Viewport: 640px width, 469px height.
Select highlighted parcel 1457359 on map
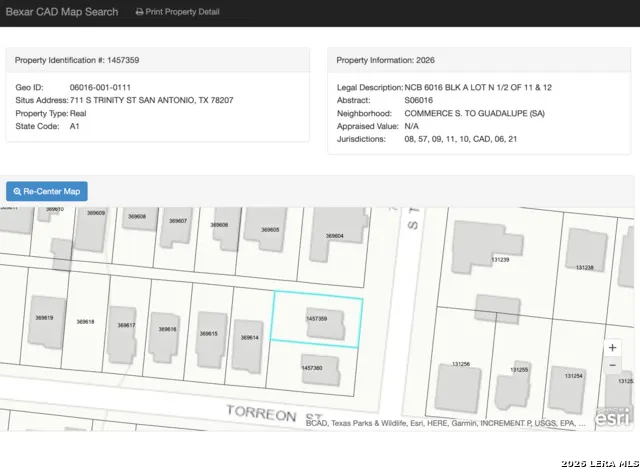tap(317, 319)
